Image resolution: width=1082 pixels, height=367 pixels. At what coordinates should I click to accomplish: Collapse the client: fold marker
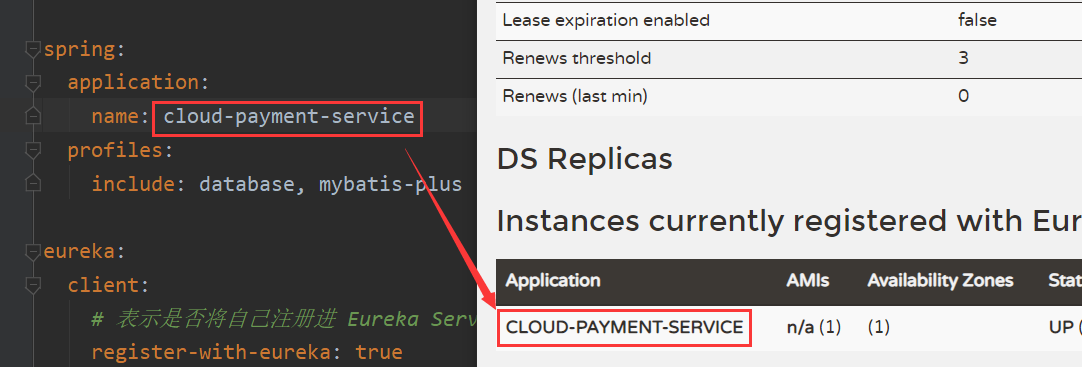(32, 285)
